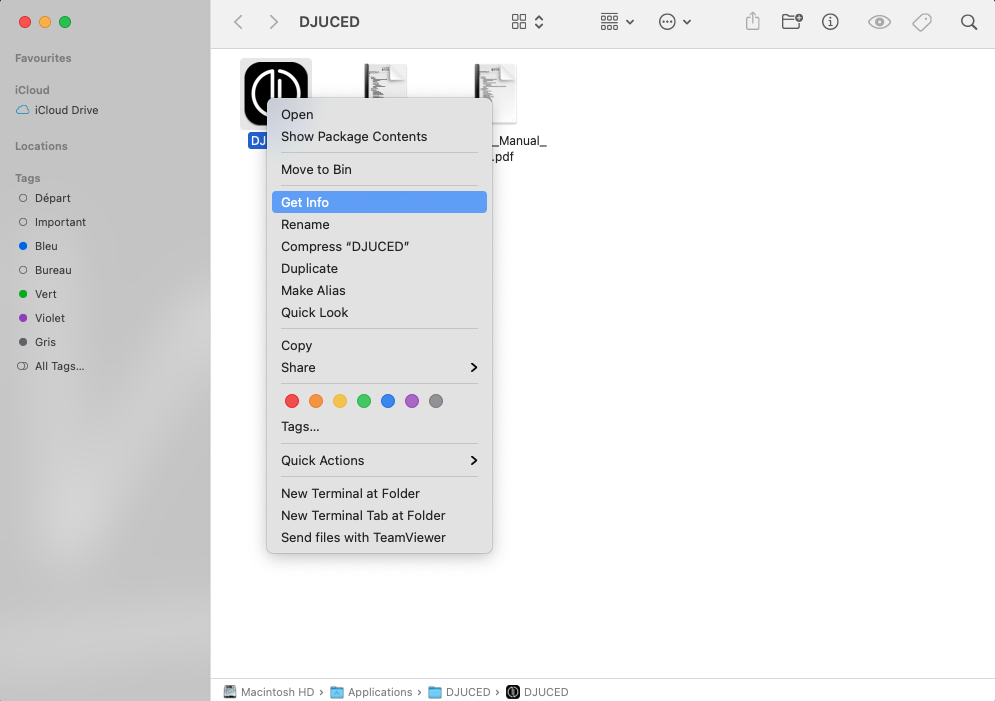Expand the Share submenu

379,367
